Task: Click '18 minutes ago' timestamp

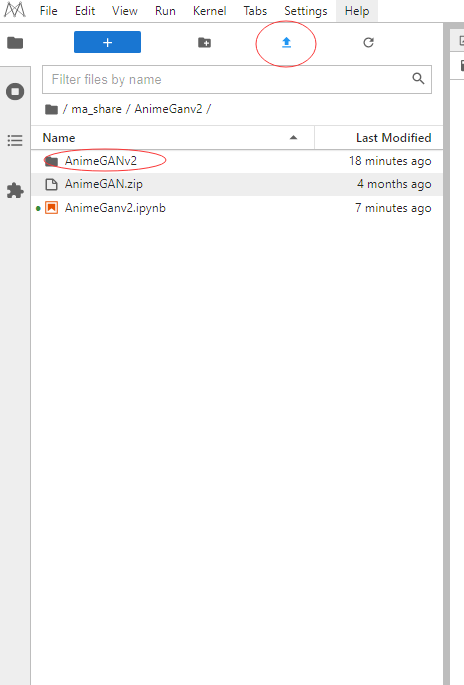Action: tap(390, 161)
